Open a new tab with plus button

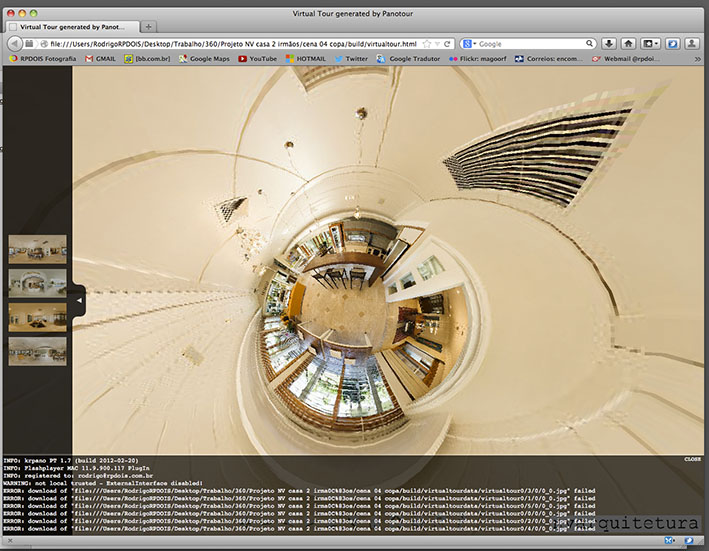149,26
